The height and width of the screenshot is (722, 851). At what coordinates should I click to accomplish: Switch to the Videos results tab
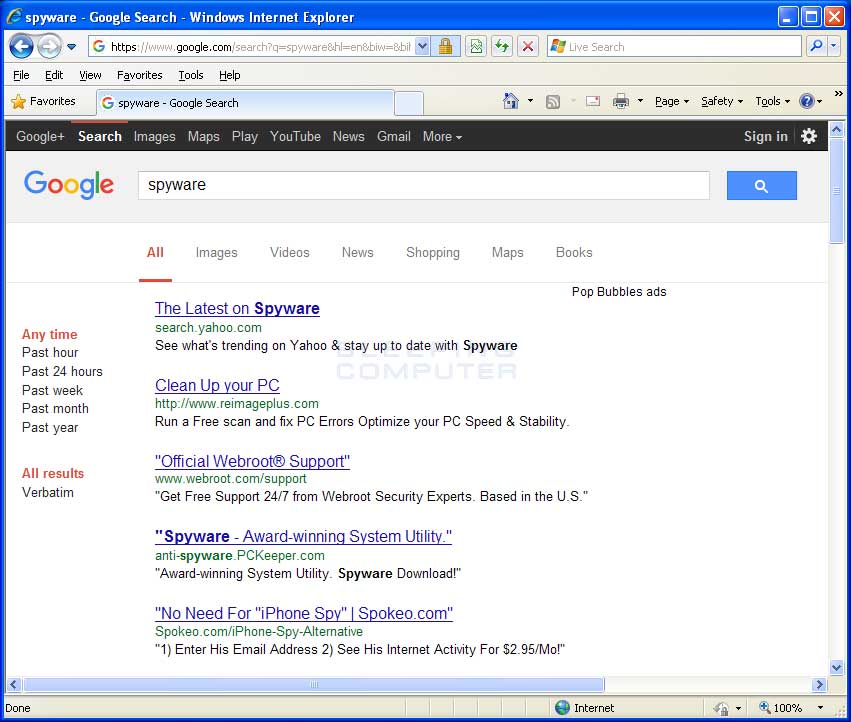coord(290,252)
